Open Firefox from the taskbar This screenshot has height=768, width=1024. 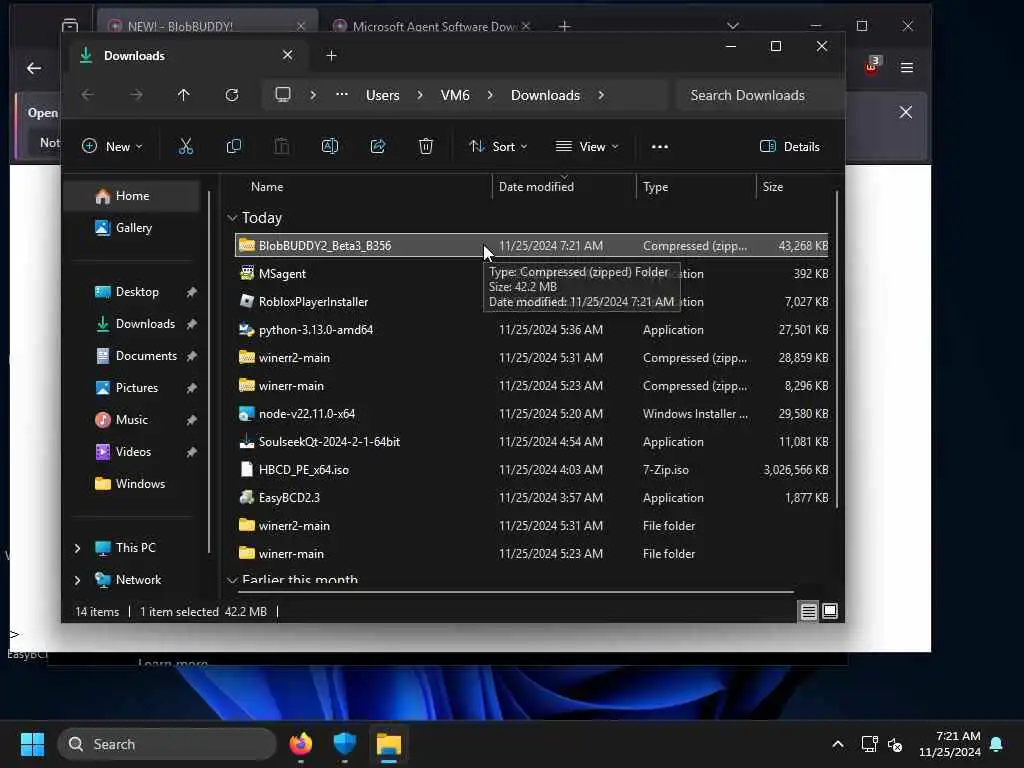coord(300,744)
